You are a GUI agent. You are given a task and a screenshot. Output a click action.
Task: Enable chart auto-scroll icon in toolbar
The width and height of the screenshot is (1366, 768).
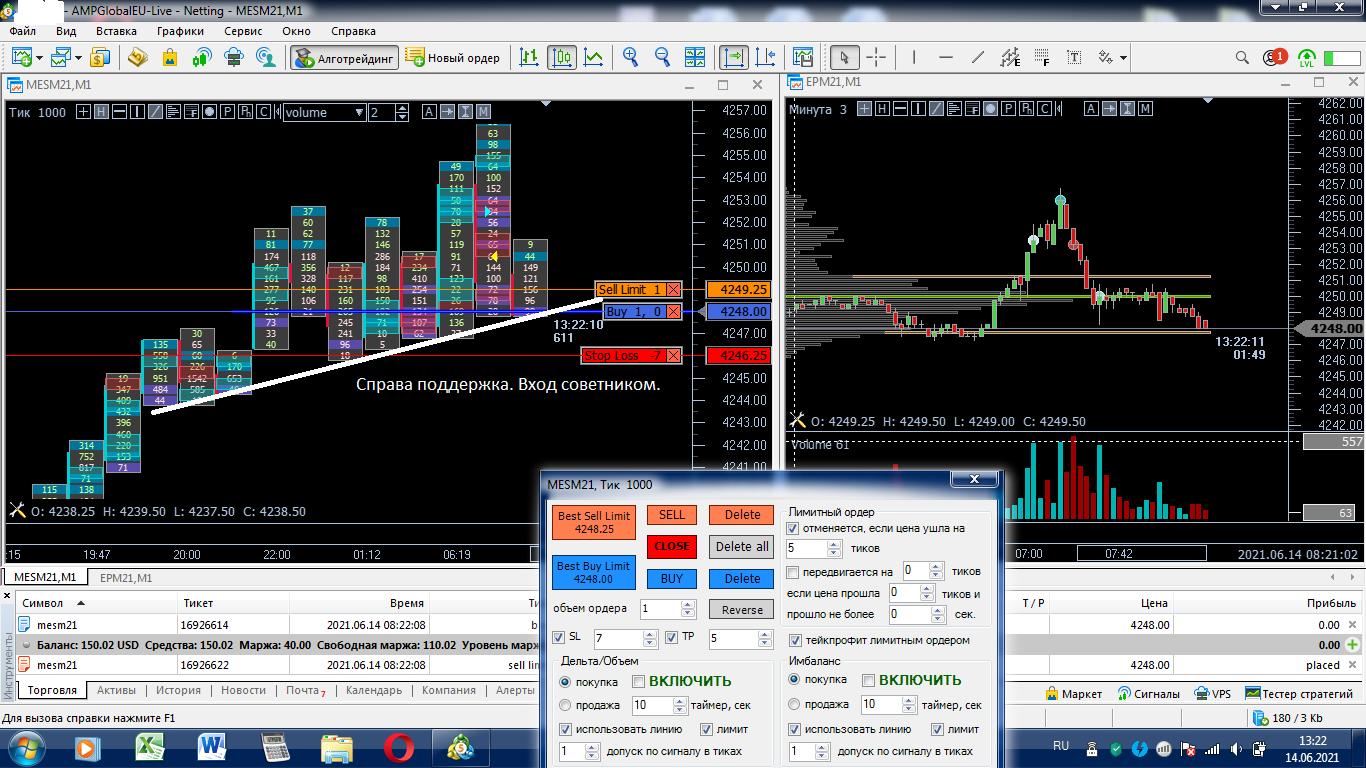734,58
